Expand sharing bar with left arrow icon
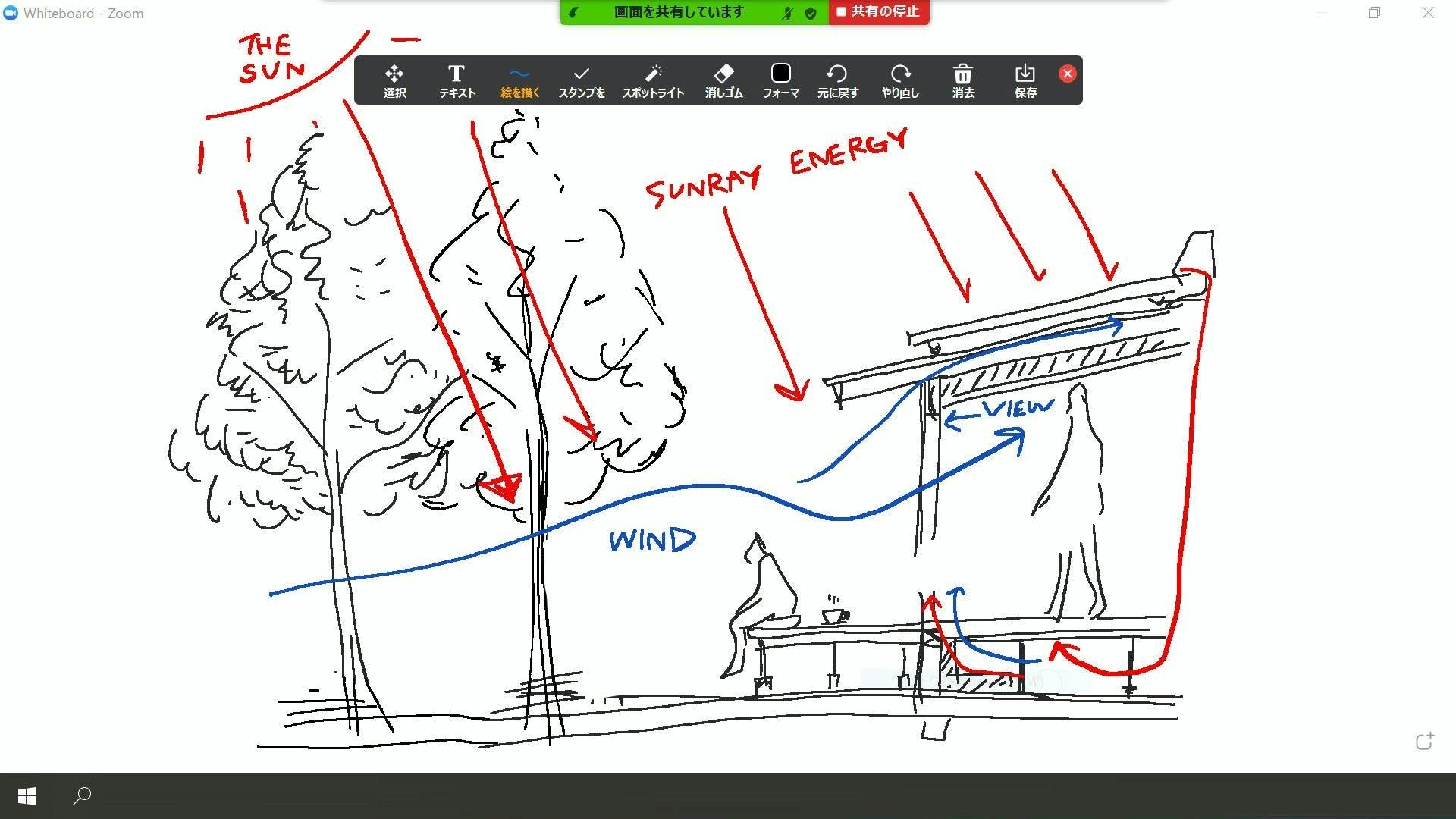Screen dimensions: 1456x819 (x=574, y=13)
